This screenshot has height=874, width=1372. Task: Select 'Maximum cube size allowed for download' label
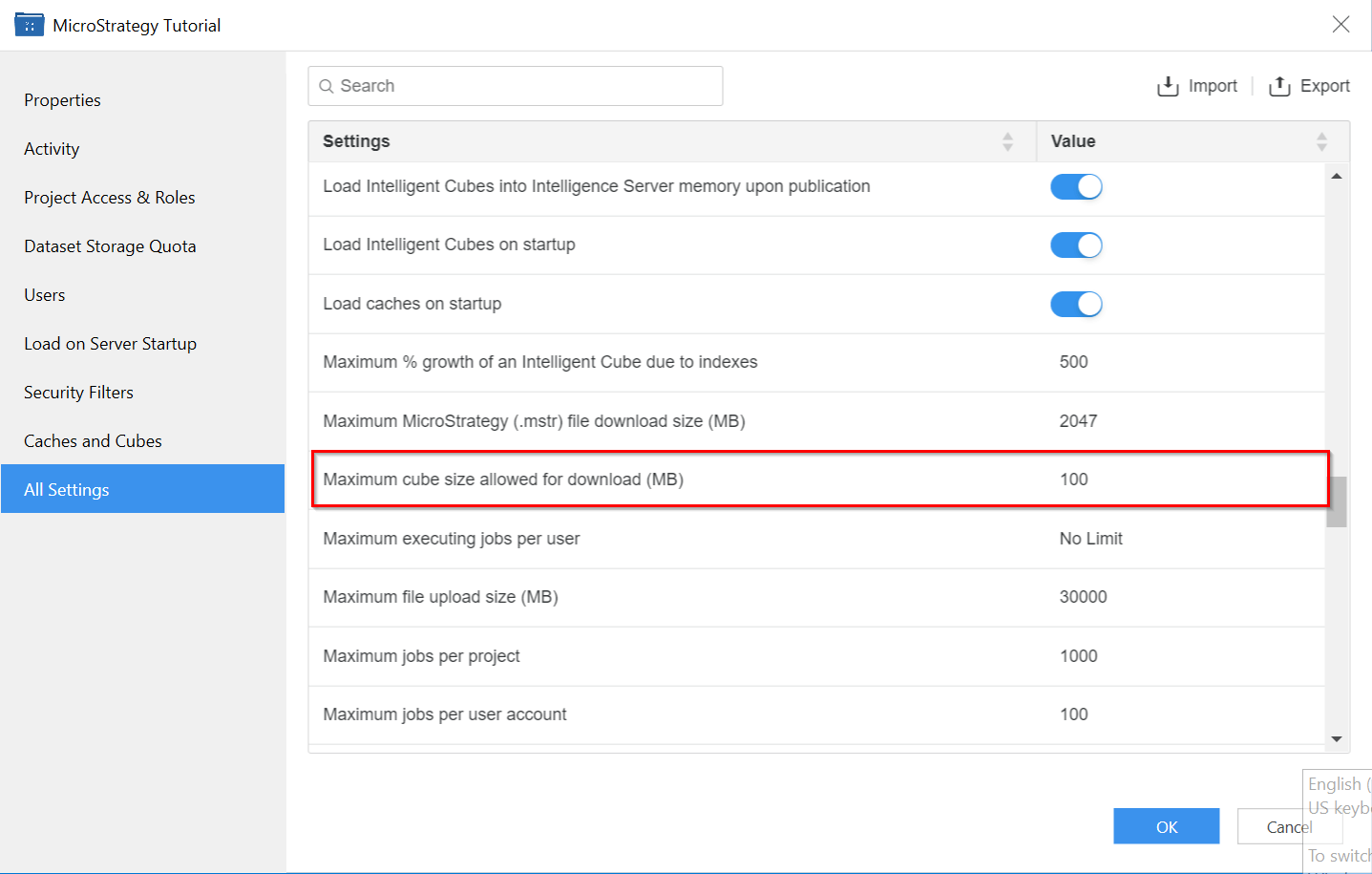503,480
